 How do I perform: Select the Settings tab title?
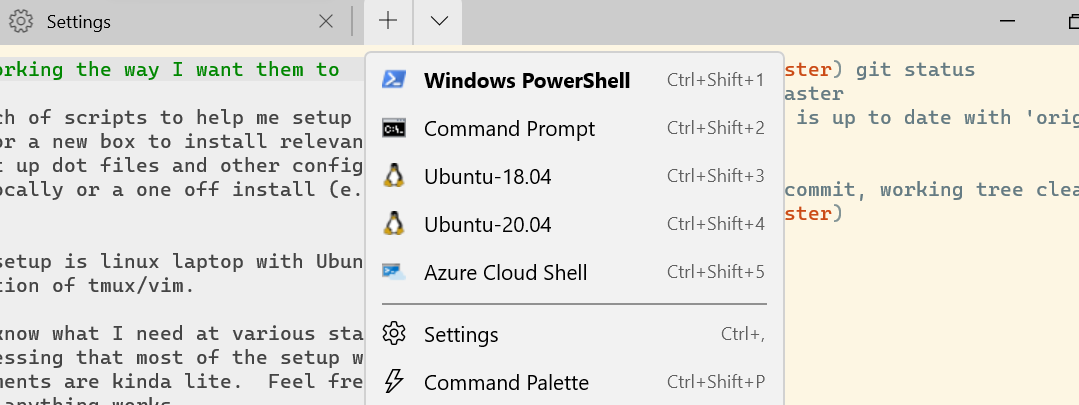(78, 22)
